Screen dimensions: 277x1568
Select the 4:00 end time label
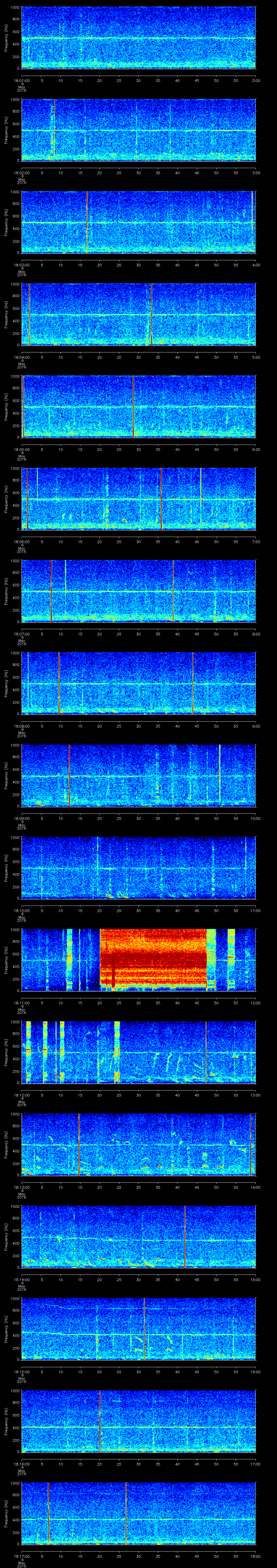pos(256,265)
